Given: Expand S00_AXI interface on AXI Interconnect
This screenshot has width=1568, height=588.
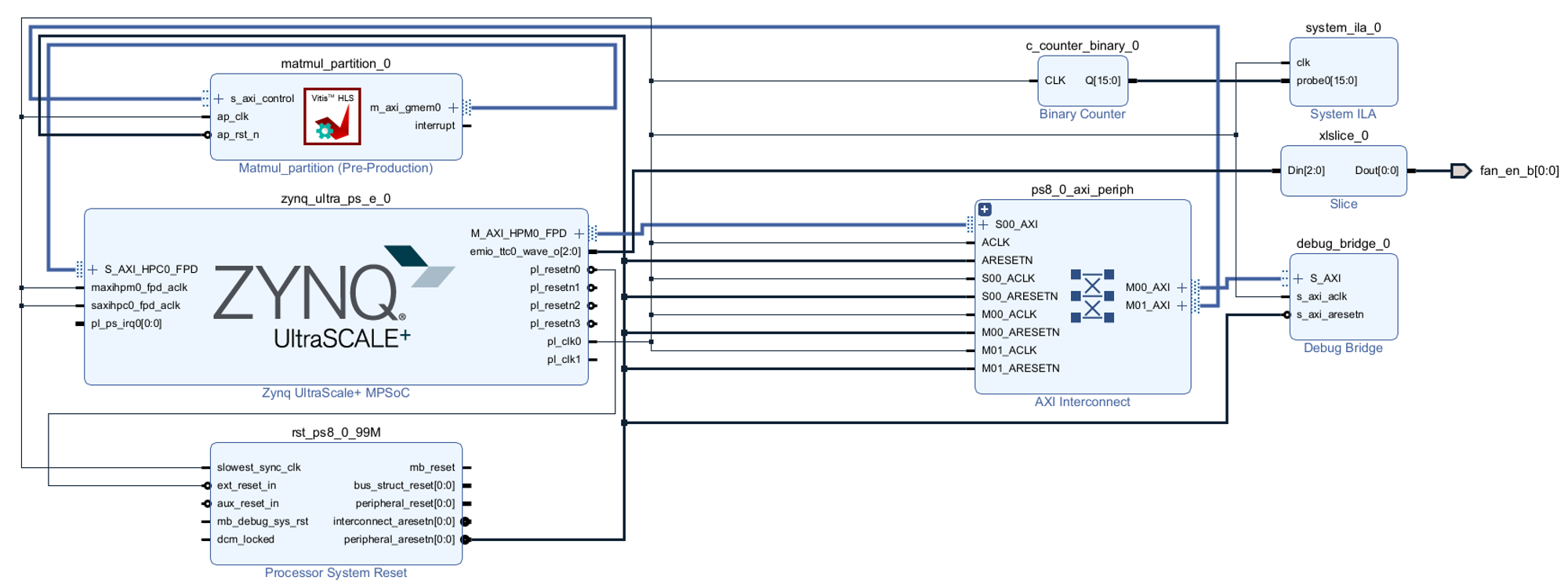Looking at the screenshot, I should (984, 224).
